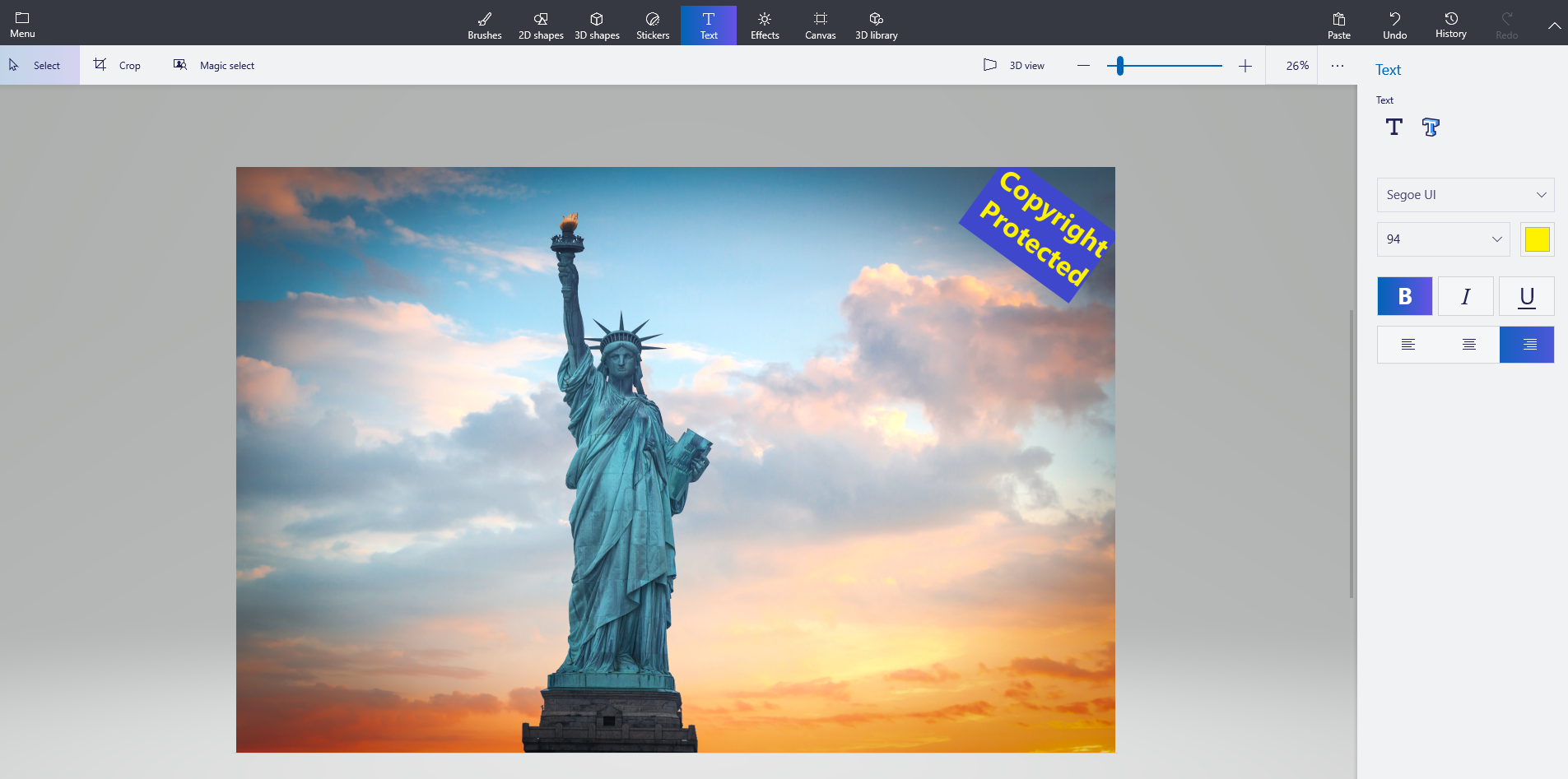Align text to the left
Image resolution: width=1568 pixels, height=779 pixels.
click(1408, 345)
